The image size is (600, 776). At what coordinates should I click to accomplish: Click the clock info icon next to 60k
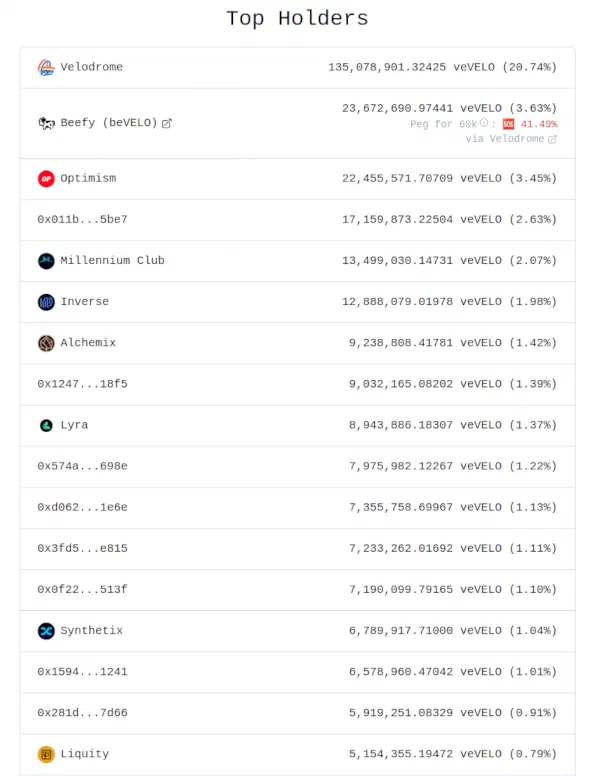coord(484,123)
